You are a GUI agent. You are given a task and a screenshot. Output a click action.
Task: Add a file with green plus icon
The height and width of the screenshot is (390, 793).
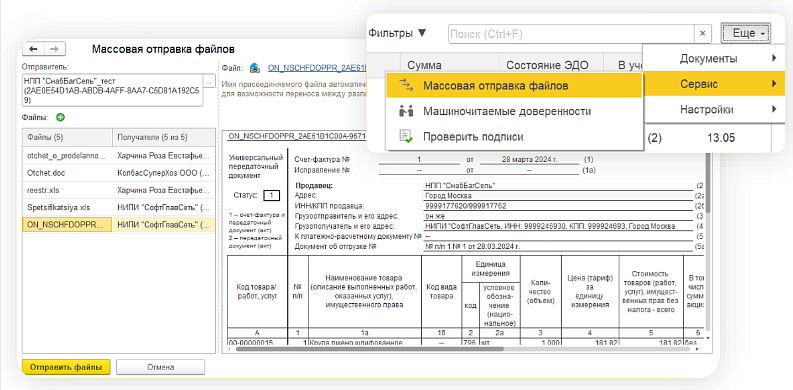pyautogui.click(x=60, y=117)
